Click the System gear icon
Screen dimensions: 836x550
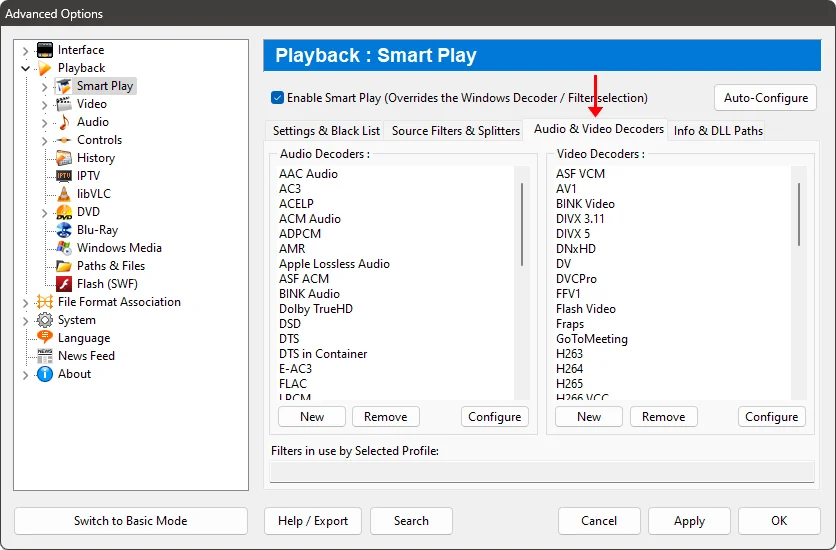(45, 320)
